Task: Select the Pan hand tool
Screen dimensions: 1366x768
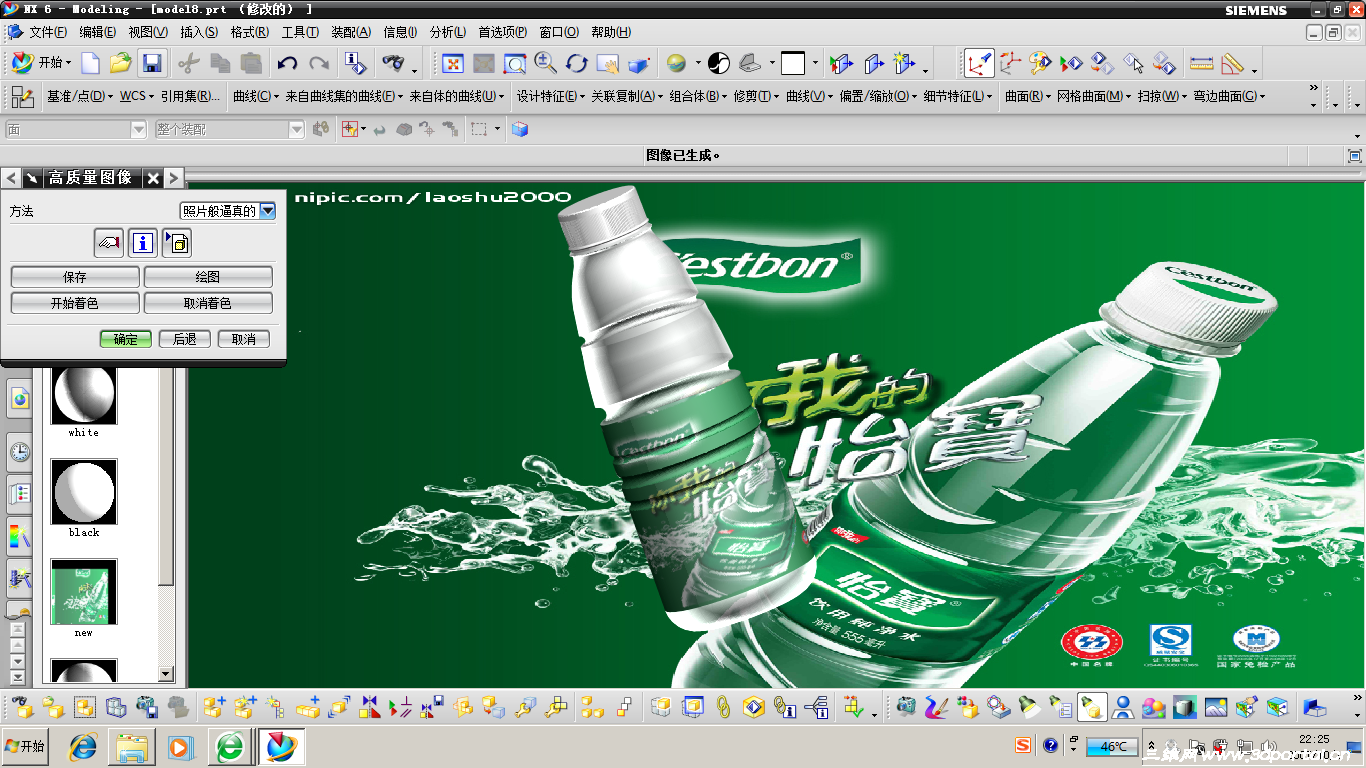Action: click(x=607, y=63)
